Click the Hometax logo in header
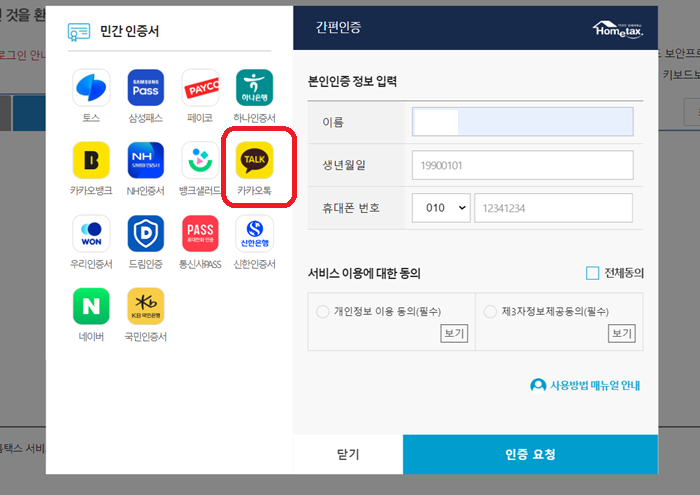 pos(618,29)
